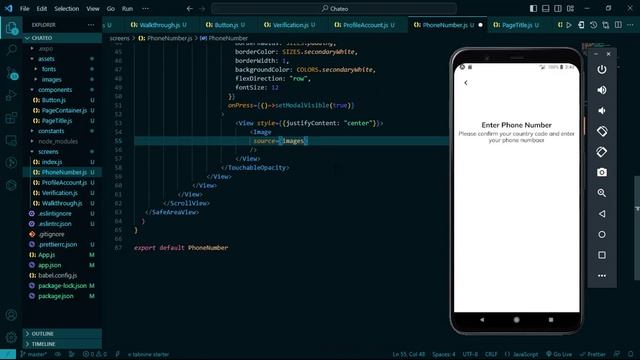Screen dimensions: 640x360
Task: Switch to the PageTitle.js tab
Action: (516, 25)
